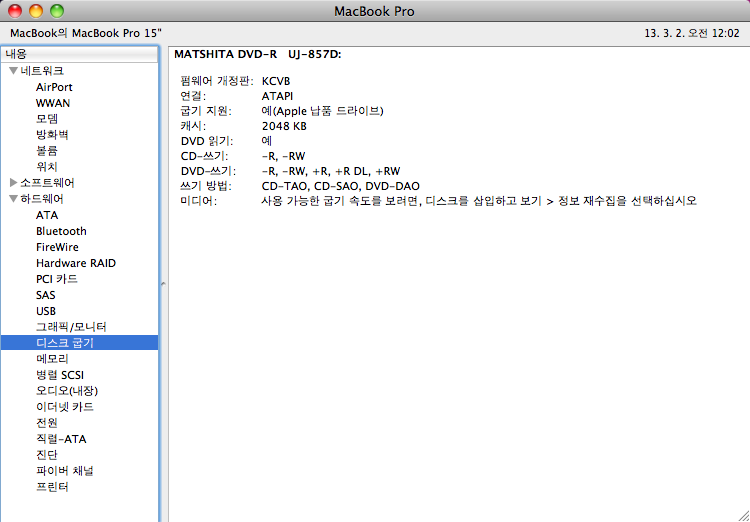Click the sidebar split divider handle
The width and height of the screenshot is (750, 522).
(163, 284)
